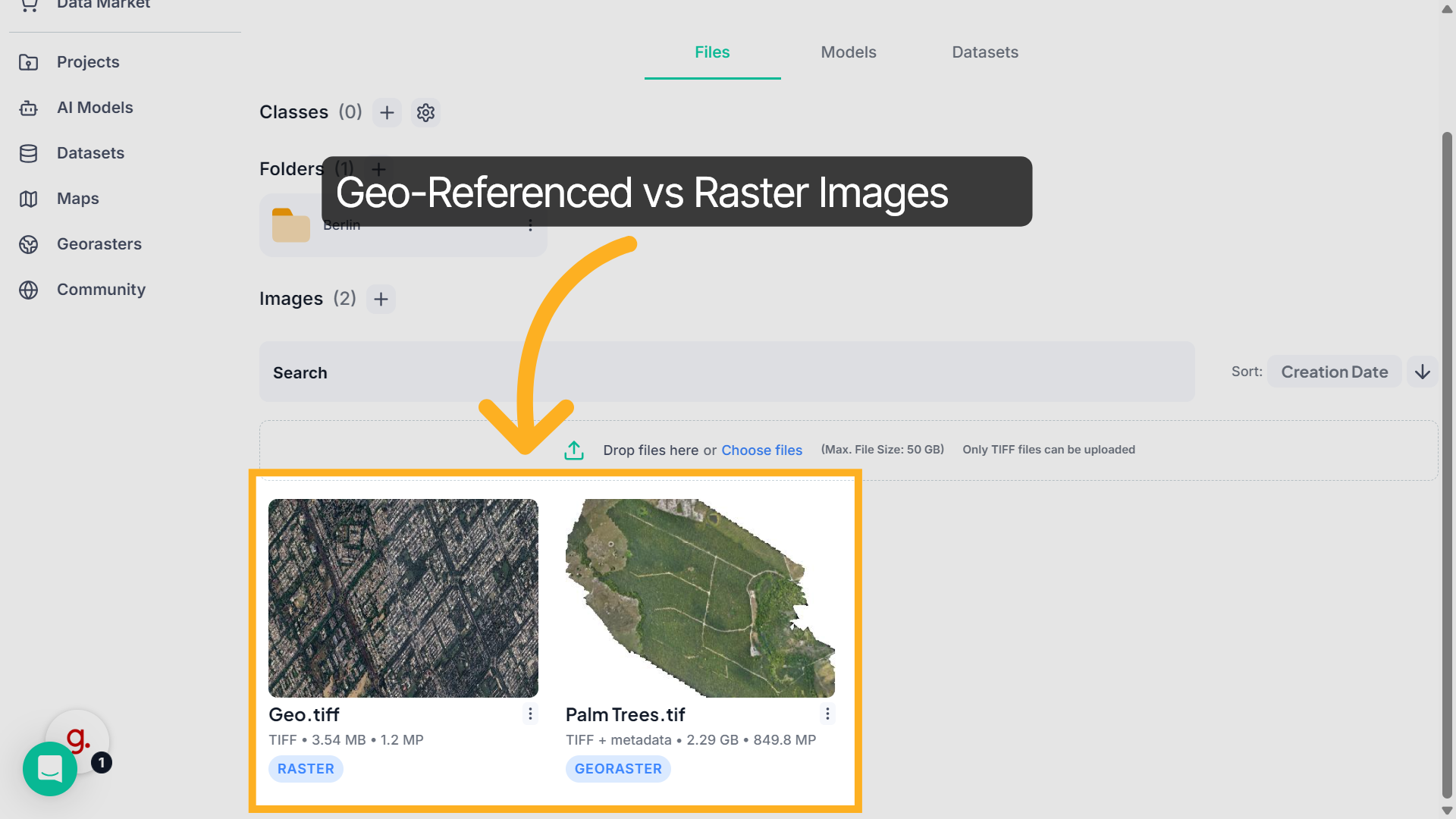Open the chat support widget
1456x819 pixels.
click(x=50, y=769)
